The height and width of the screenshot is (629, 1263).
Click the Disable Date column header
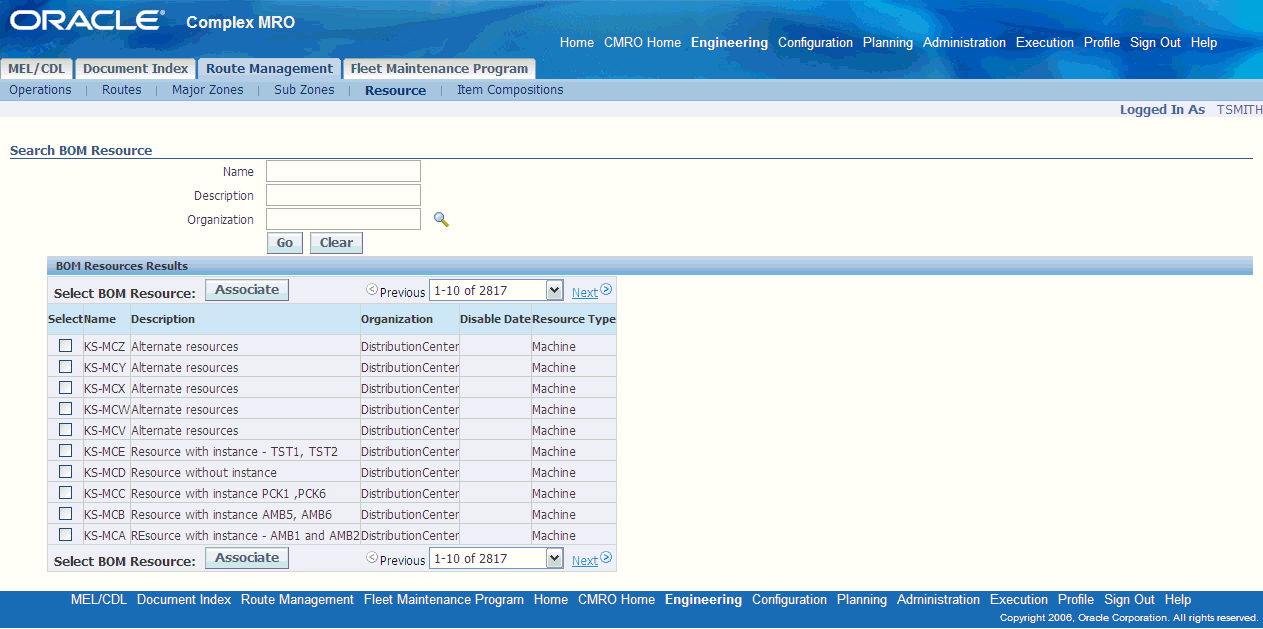495,319
